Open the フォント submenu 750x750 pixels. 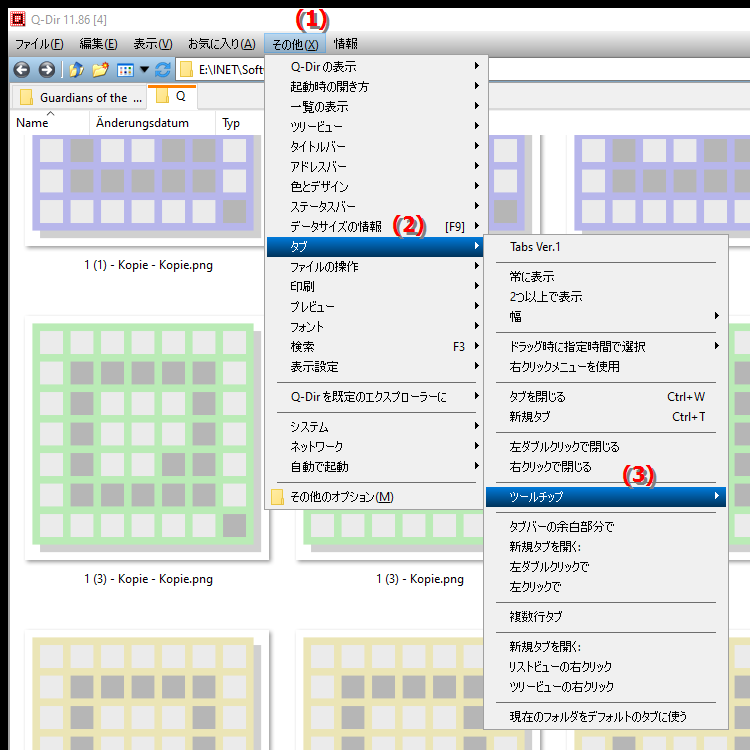click(376, 327)
